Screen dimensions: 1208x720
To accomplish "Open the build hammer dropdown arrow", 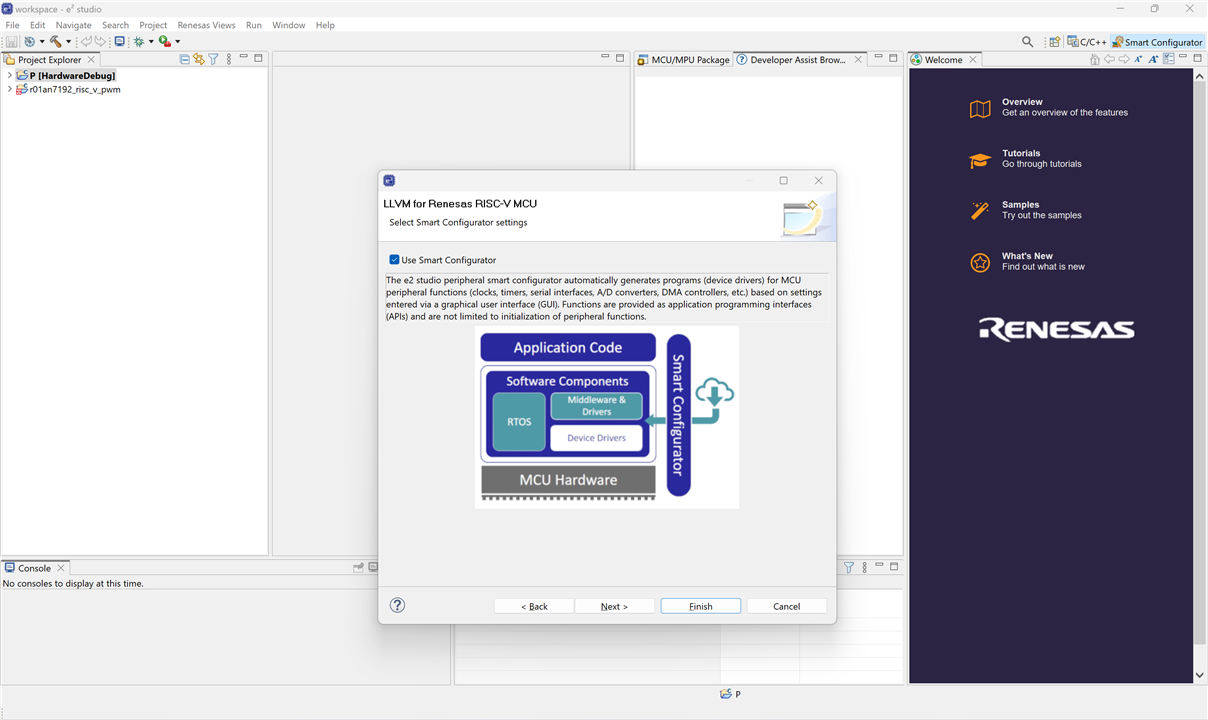I will pos(68,42).
